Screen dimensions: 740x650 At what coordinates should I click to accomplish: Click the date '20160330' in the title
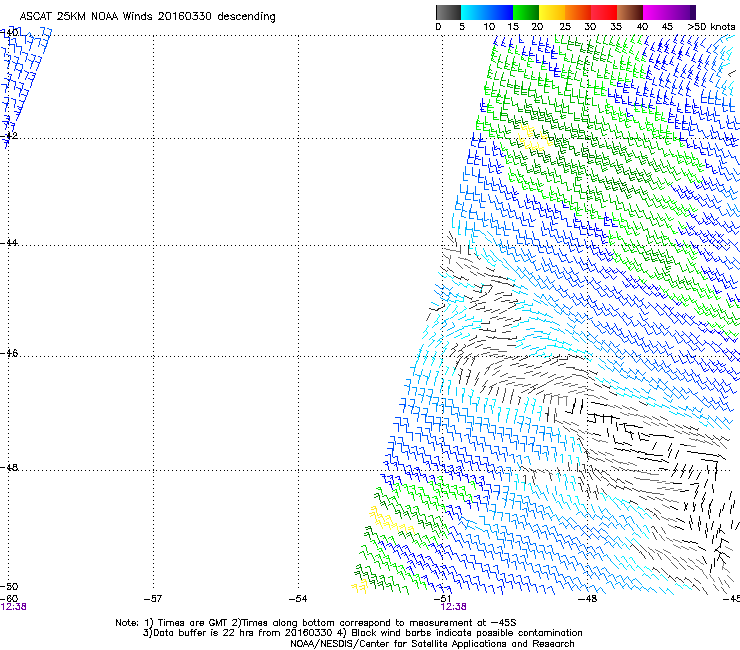click(x=185, y=17)
